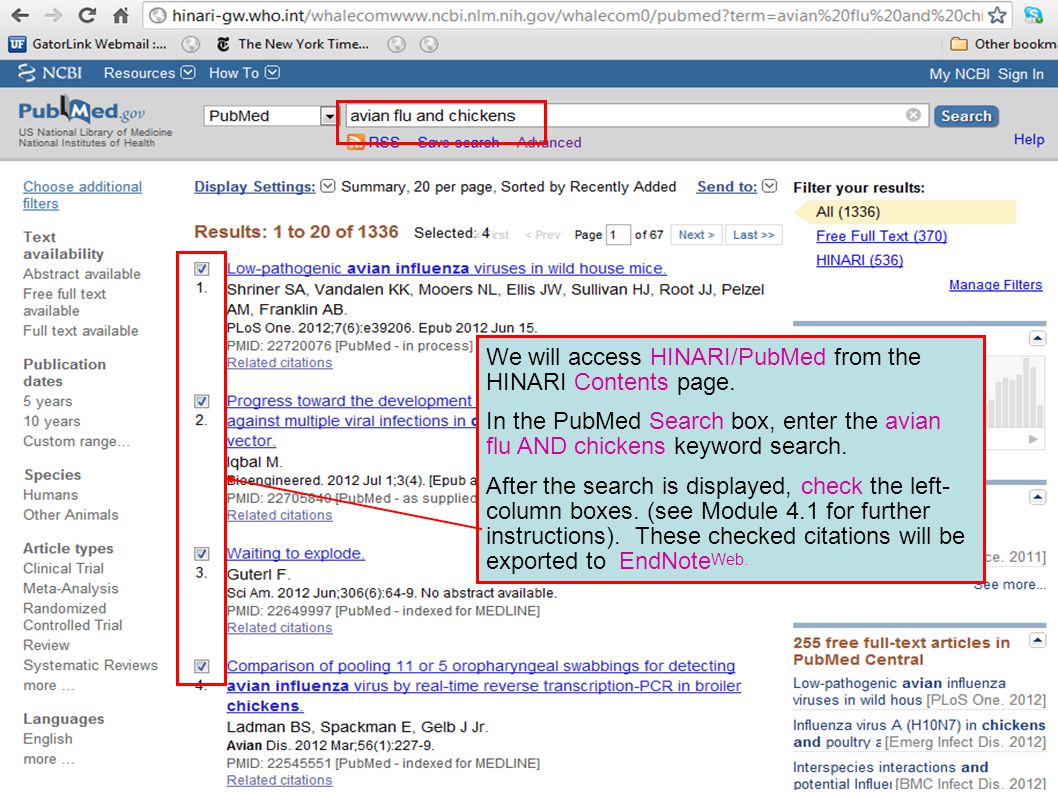Click the Page number input box
Viewport: 1058px width, 793px height.
(617, 235)
